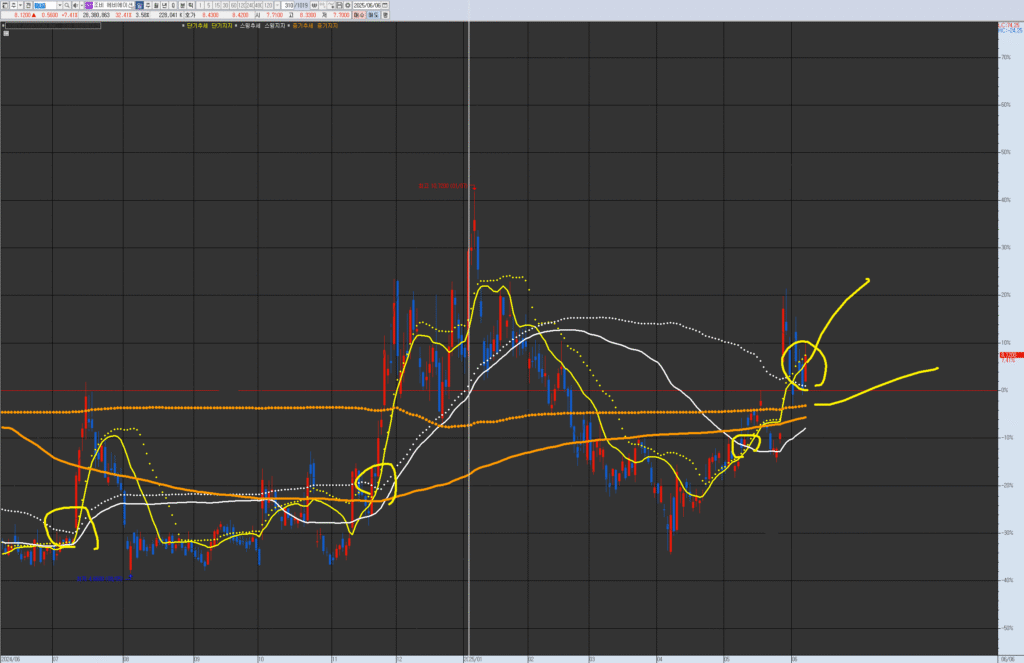The height and width of the screenshot is (663, 1024).
Task: Click the 스윙추세 legend label
Action: click(249, 26)
